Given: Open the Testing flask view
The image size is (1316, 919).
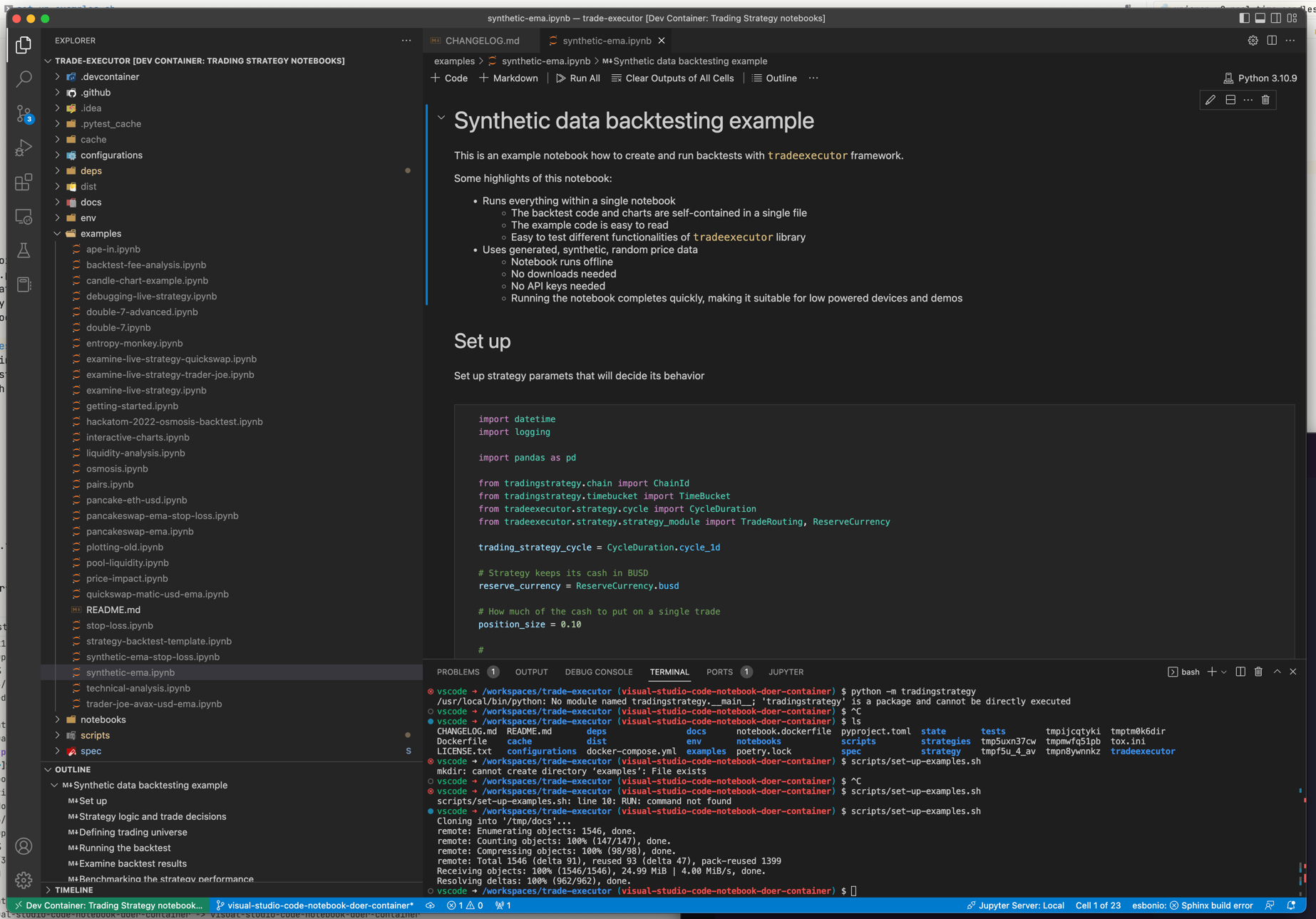Looking at the screenshot, I should [x=24, y=250].
